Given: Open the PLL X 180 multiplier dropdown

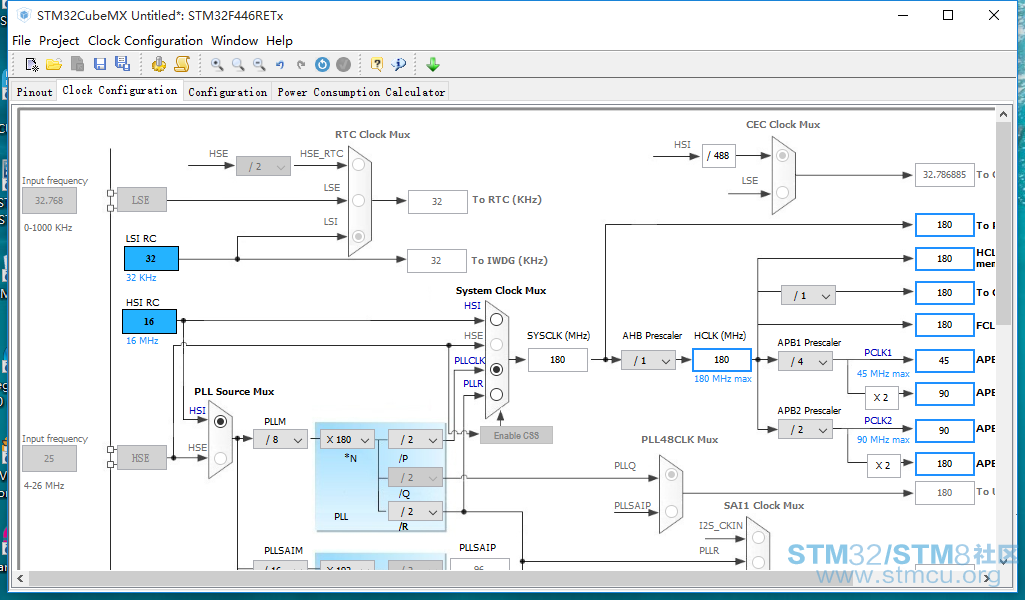Looking at the screenshot, I should click(348, 440).
